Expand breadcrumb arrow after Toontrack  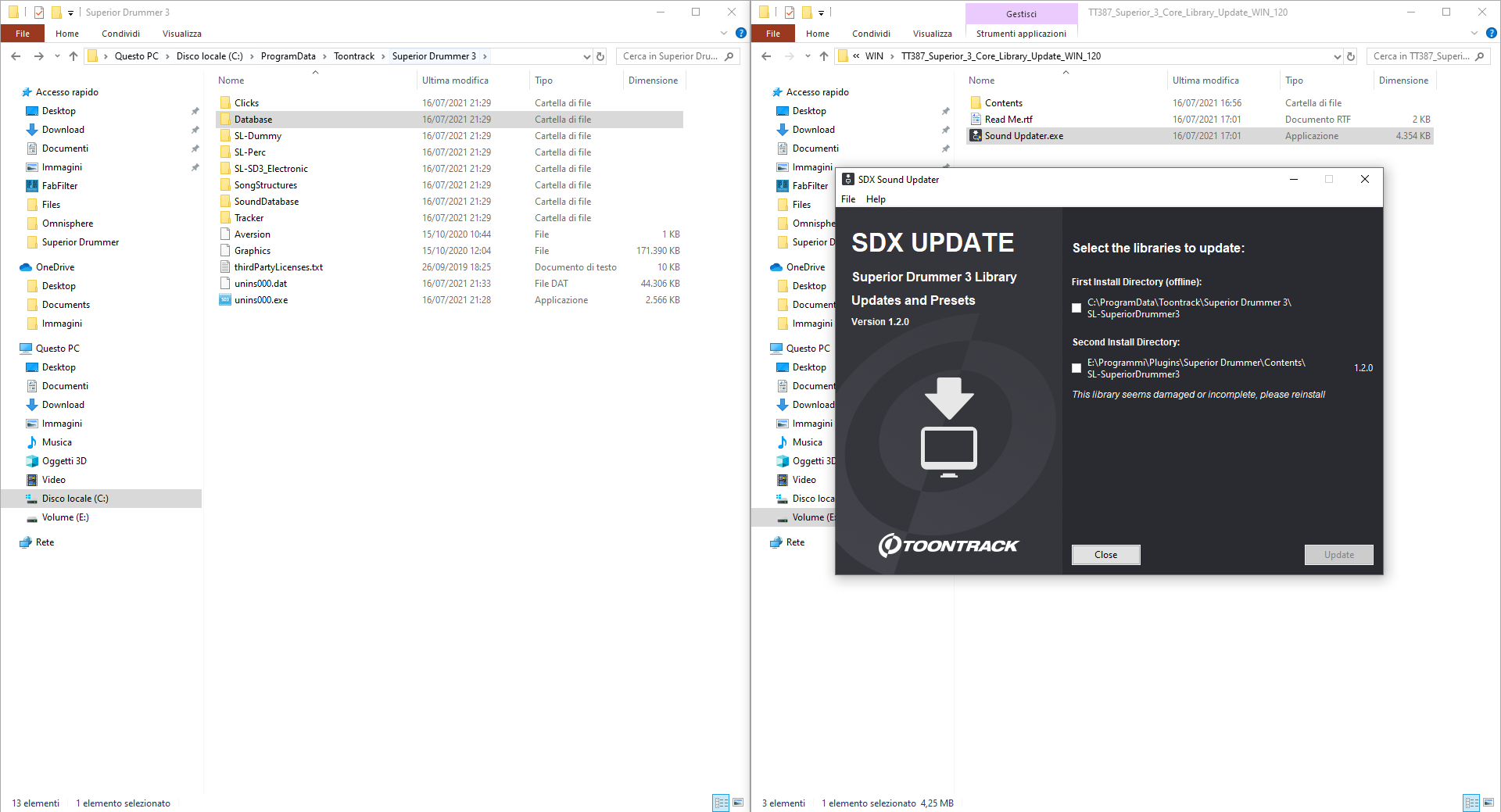(383, 56)
